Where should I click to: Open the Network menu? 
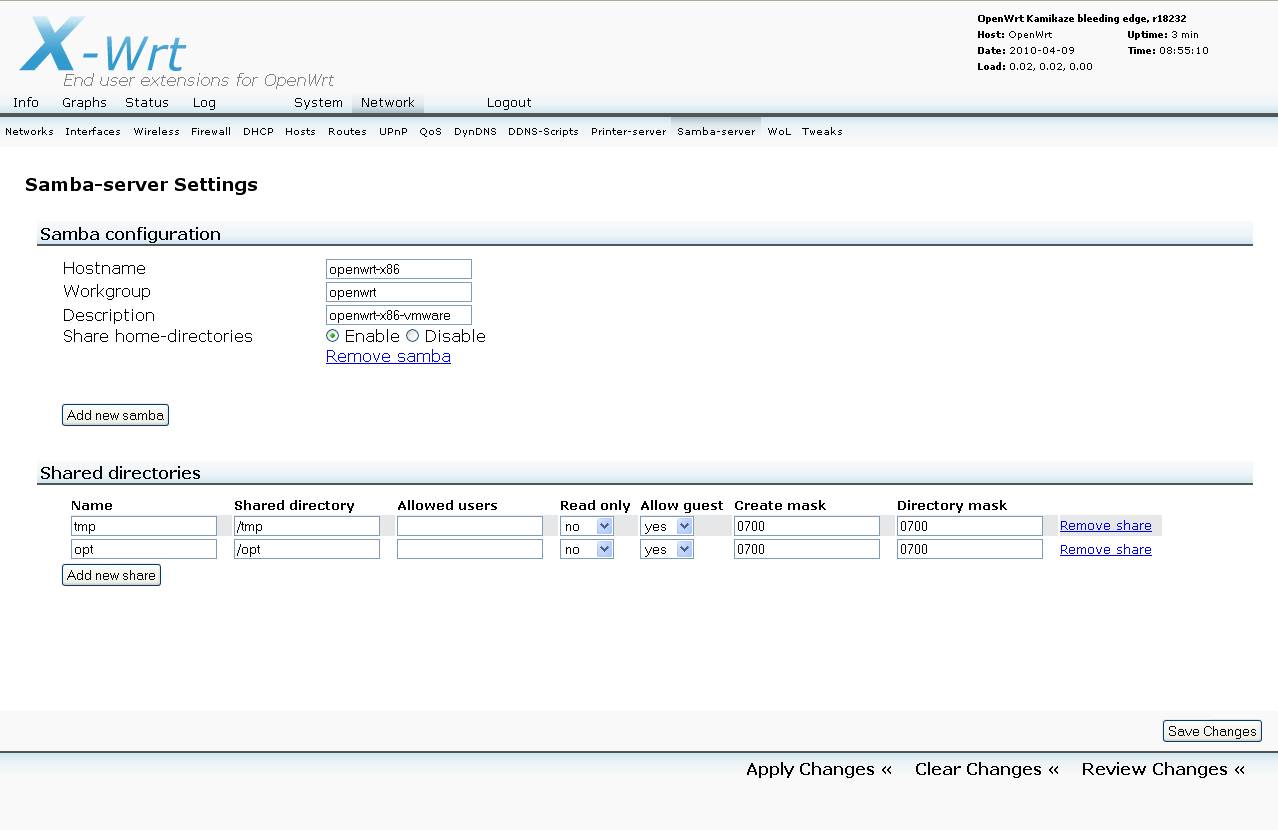tap(388, 102)
